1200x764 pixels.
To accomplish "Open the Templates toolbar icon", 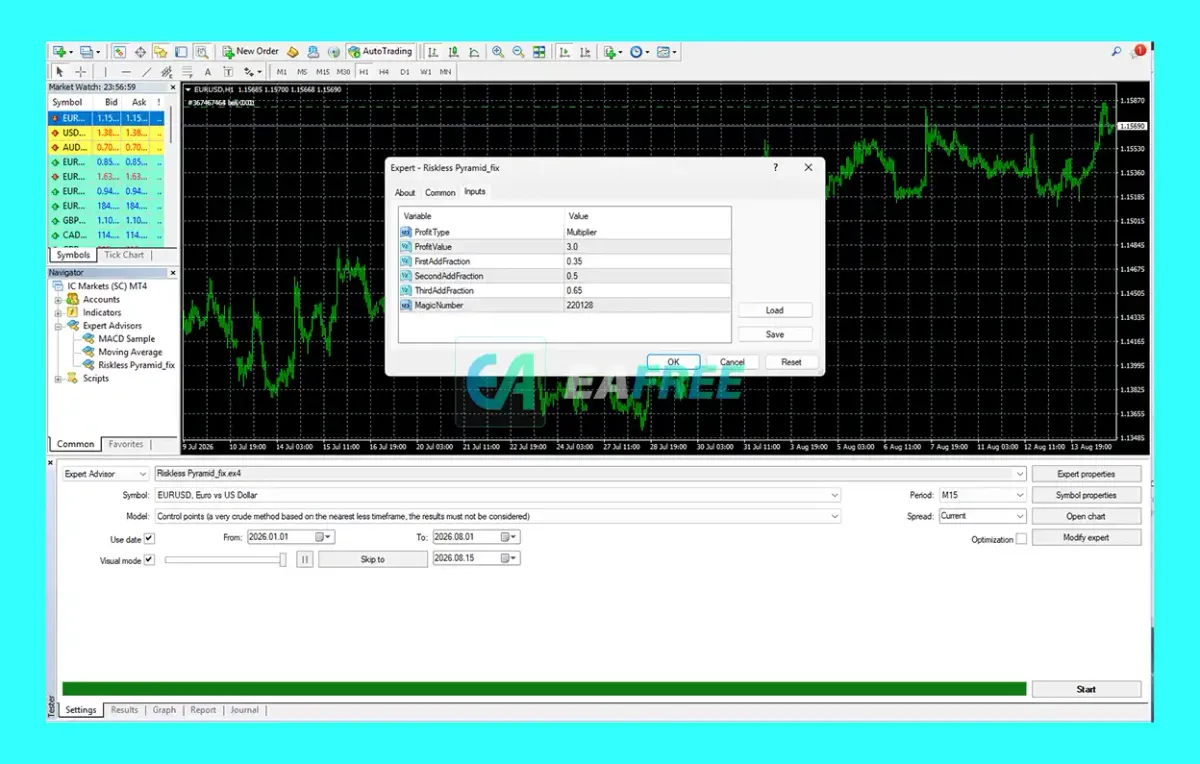I will click(667, 51).
